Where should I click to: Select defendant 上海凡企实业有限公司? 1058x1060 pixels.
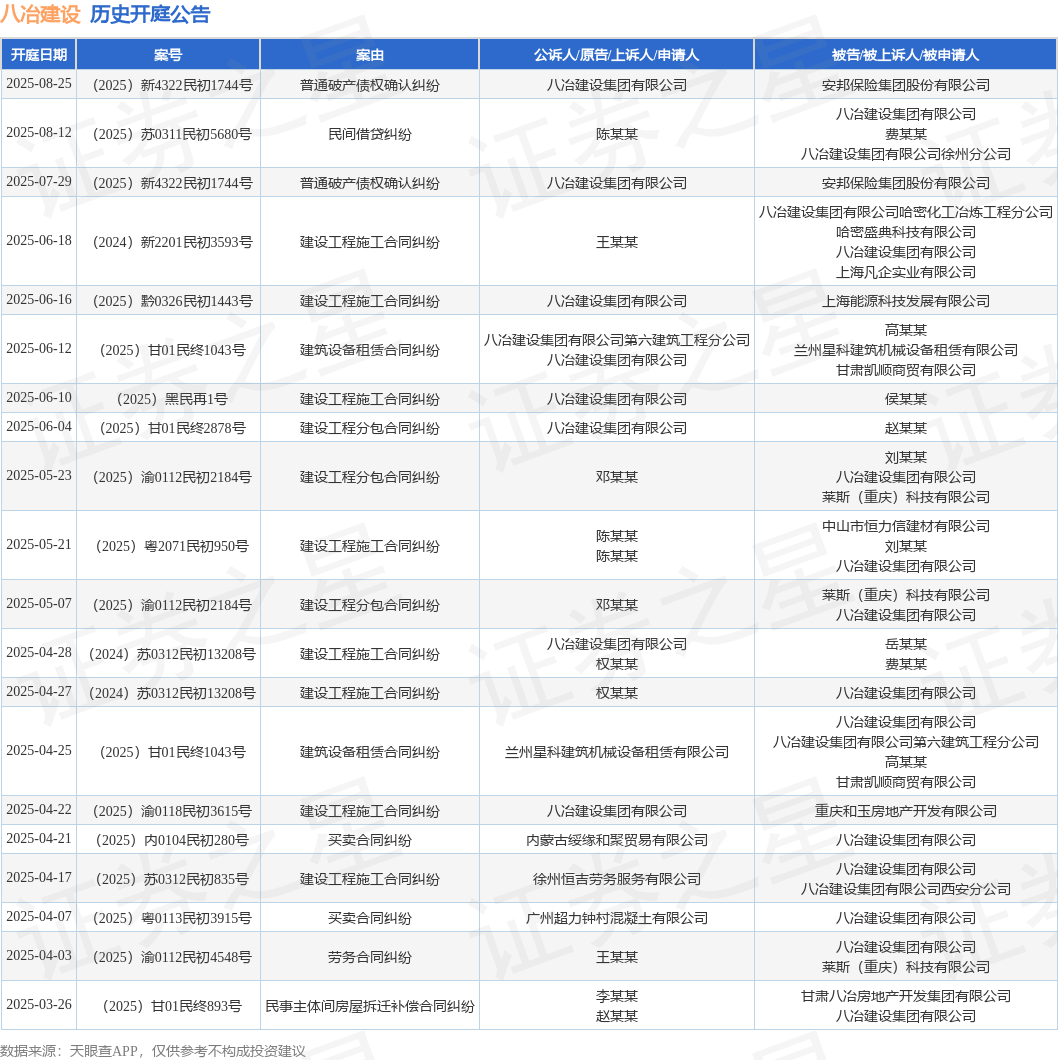(905, 272)
